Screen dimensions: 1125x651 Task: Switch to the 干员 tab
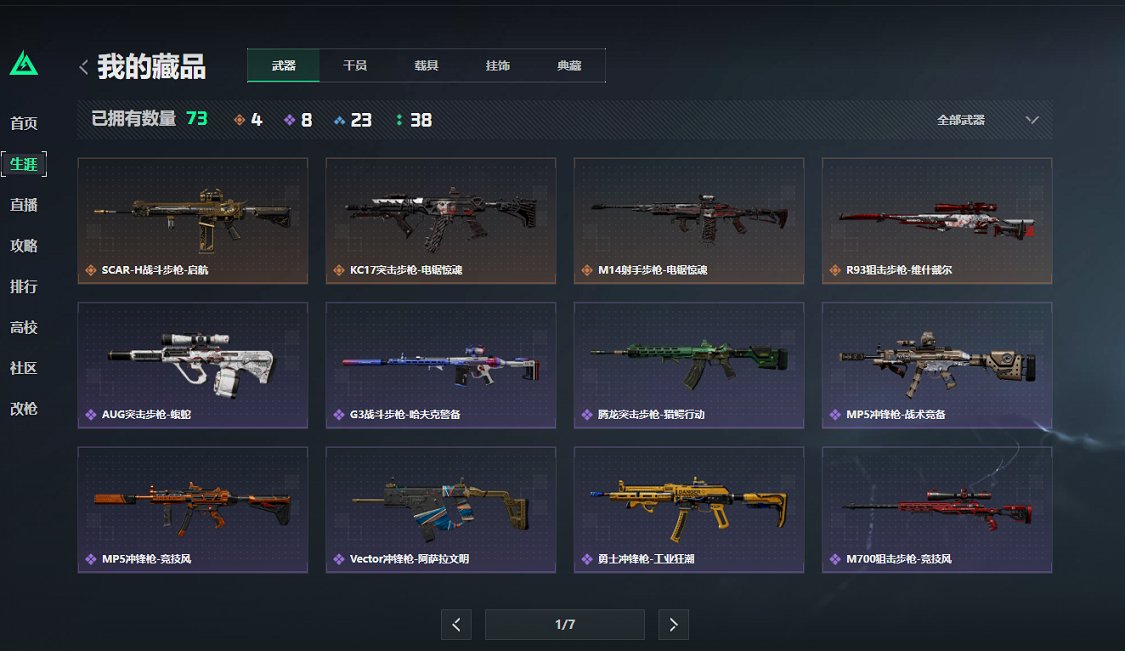point(354,65)
